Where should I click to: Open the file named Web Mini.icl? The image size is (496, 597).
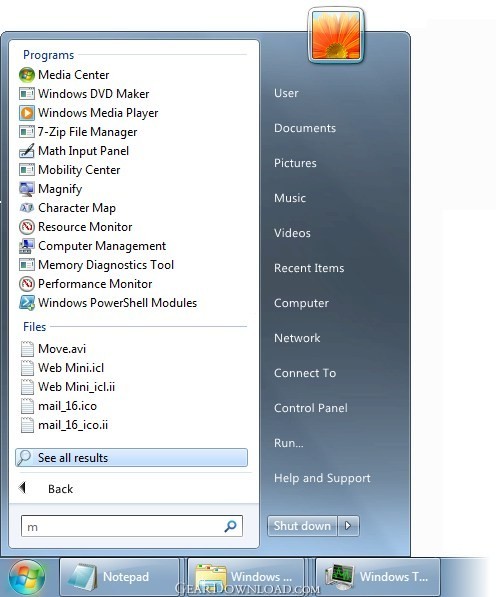pos(71,368)
